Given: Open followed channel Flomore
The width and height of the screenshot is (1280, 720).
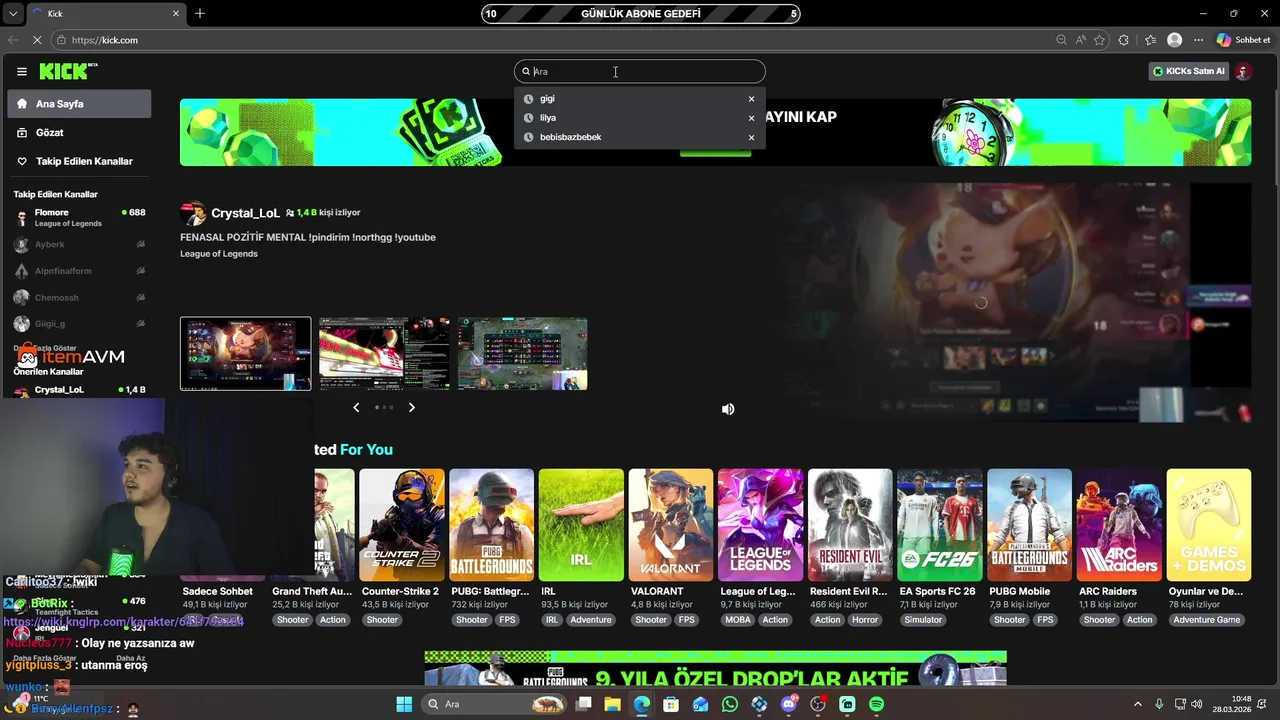Looking at the screenshot, I should (x=79, y=217).
